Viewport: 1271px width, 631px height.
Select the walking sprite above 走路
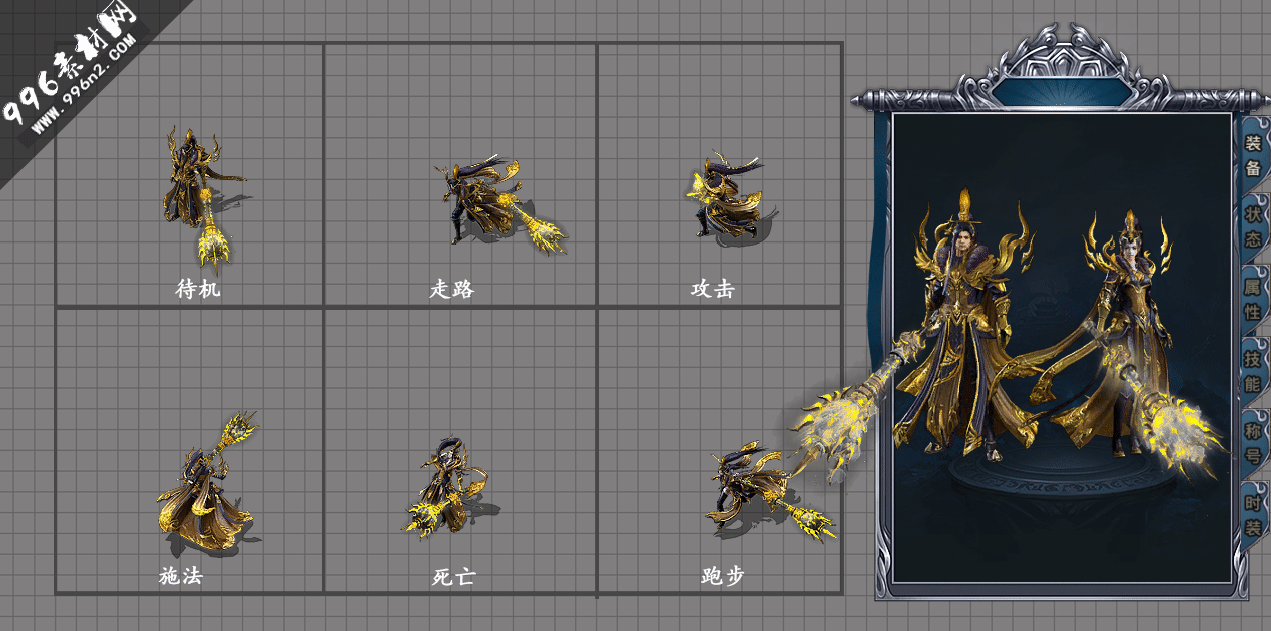pos(500,205)
